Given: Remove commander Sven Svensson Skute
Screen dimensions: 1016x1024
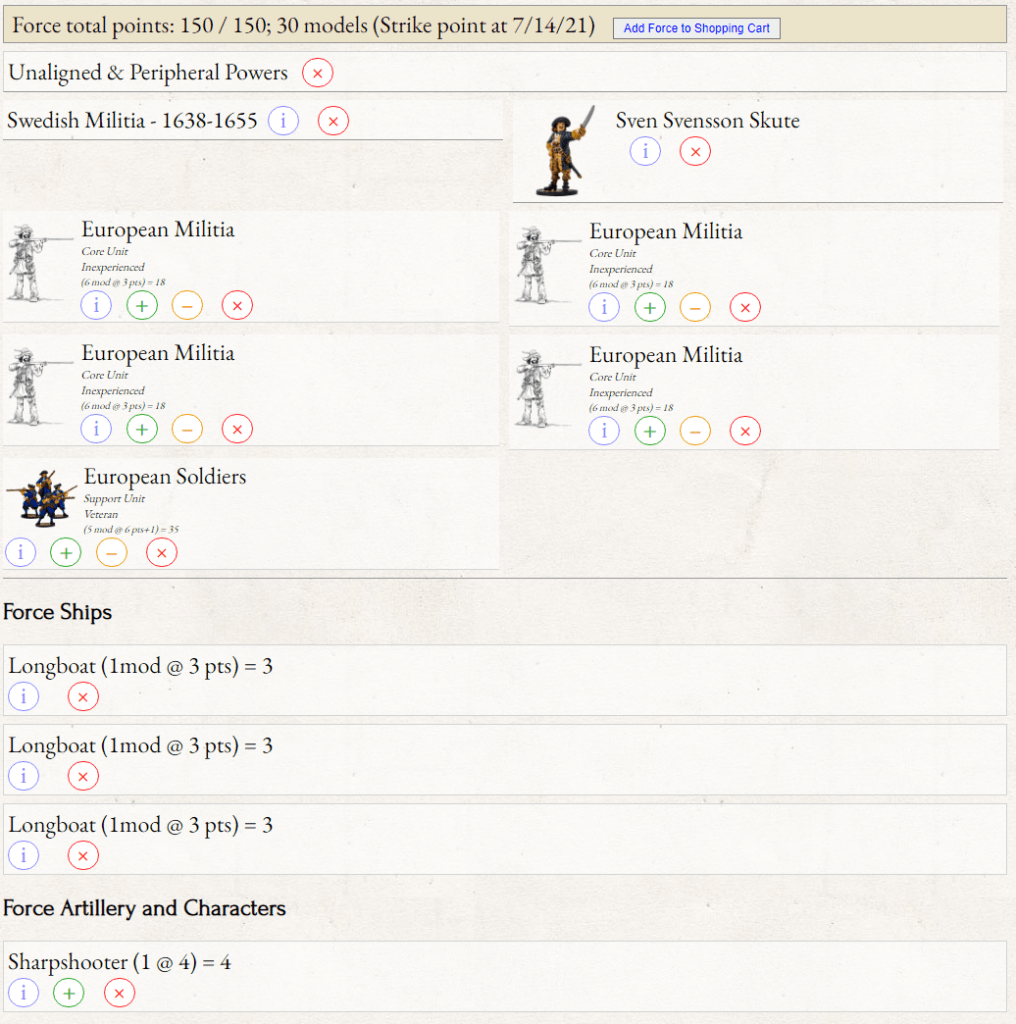Looking at the screenshot, I should click(695, 151).
